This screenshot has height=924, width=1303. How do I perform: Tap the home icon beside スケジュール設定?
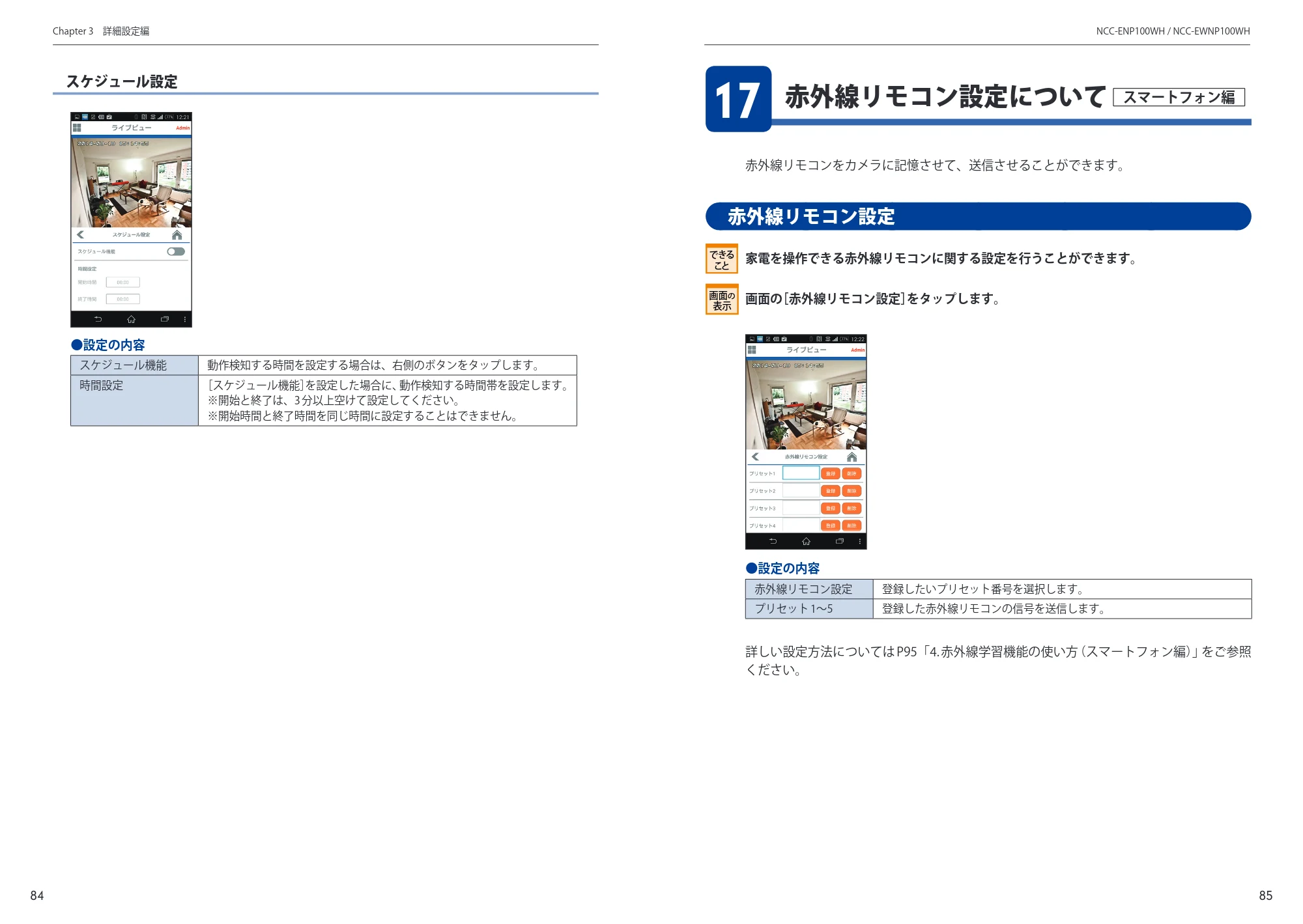click(x=177, y=234)
